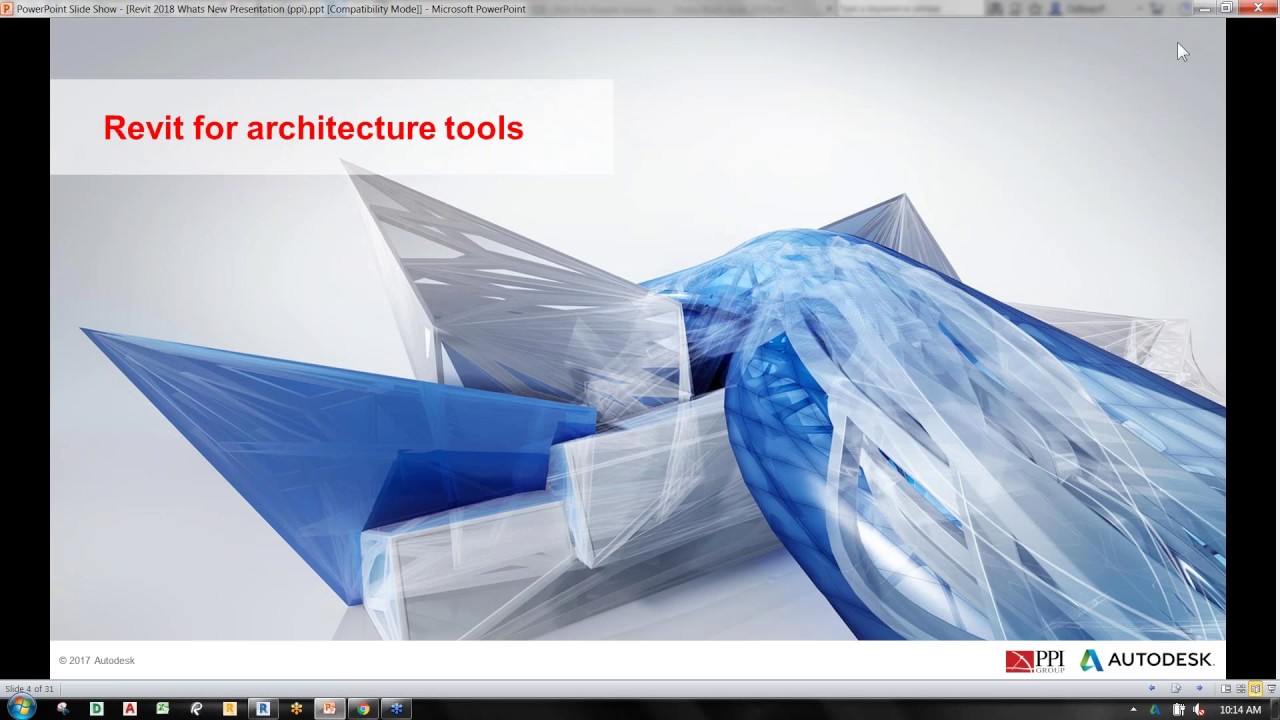Viewport: 1280px width, 720px height.
Task: Open the green D application in the taskbar
Action: click(x=97, y=709)
